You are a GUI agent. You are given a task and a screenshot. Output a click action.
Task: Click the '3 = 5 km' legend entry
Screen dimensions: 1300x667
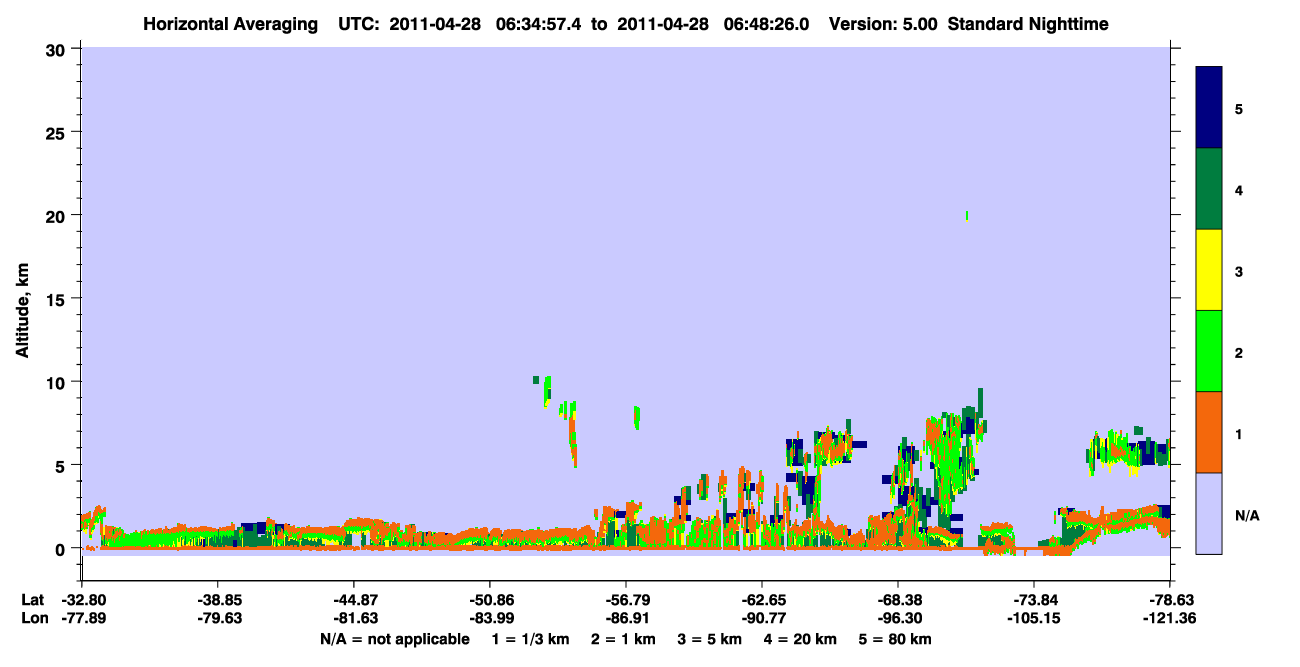tap(711, 639)
